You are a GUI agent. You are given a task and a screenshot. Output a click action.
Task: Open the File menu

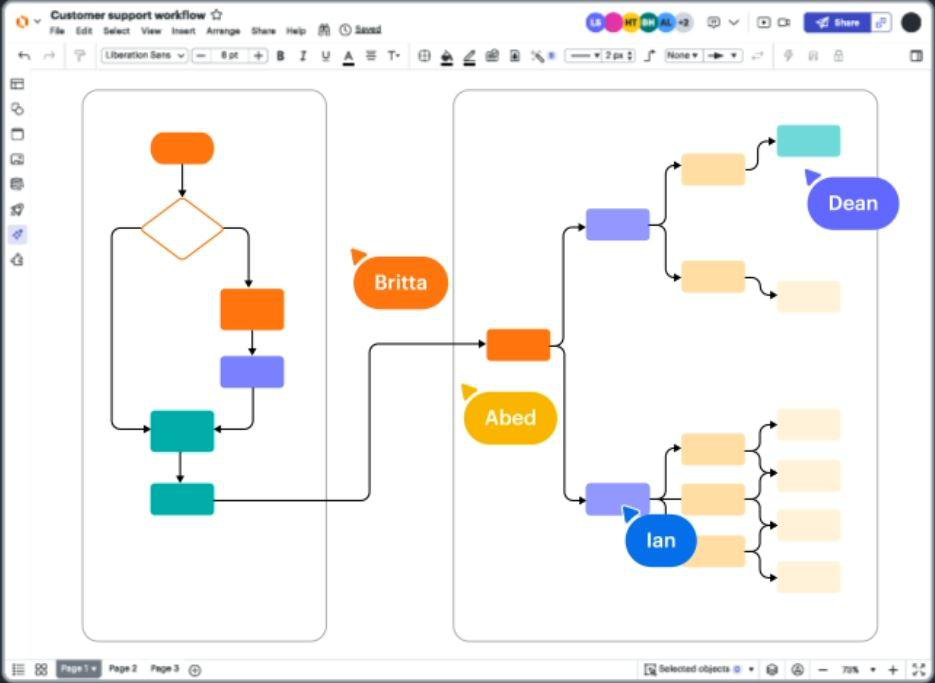point(57,31)
